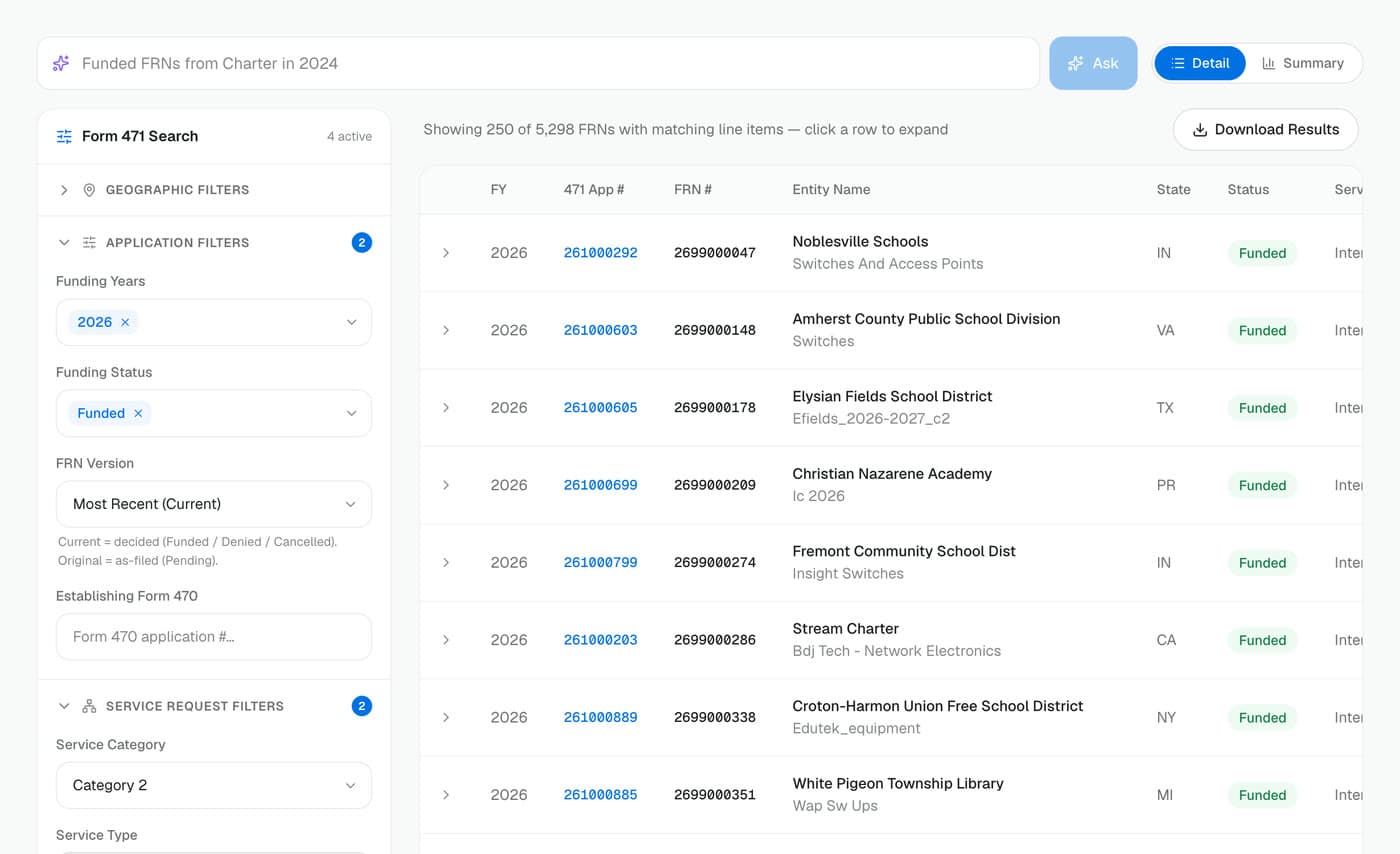Viewport: 1400px width, 854px height.
Task: Click the Download Results button
Action: pos(1266,129)
